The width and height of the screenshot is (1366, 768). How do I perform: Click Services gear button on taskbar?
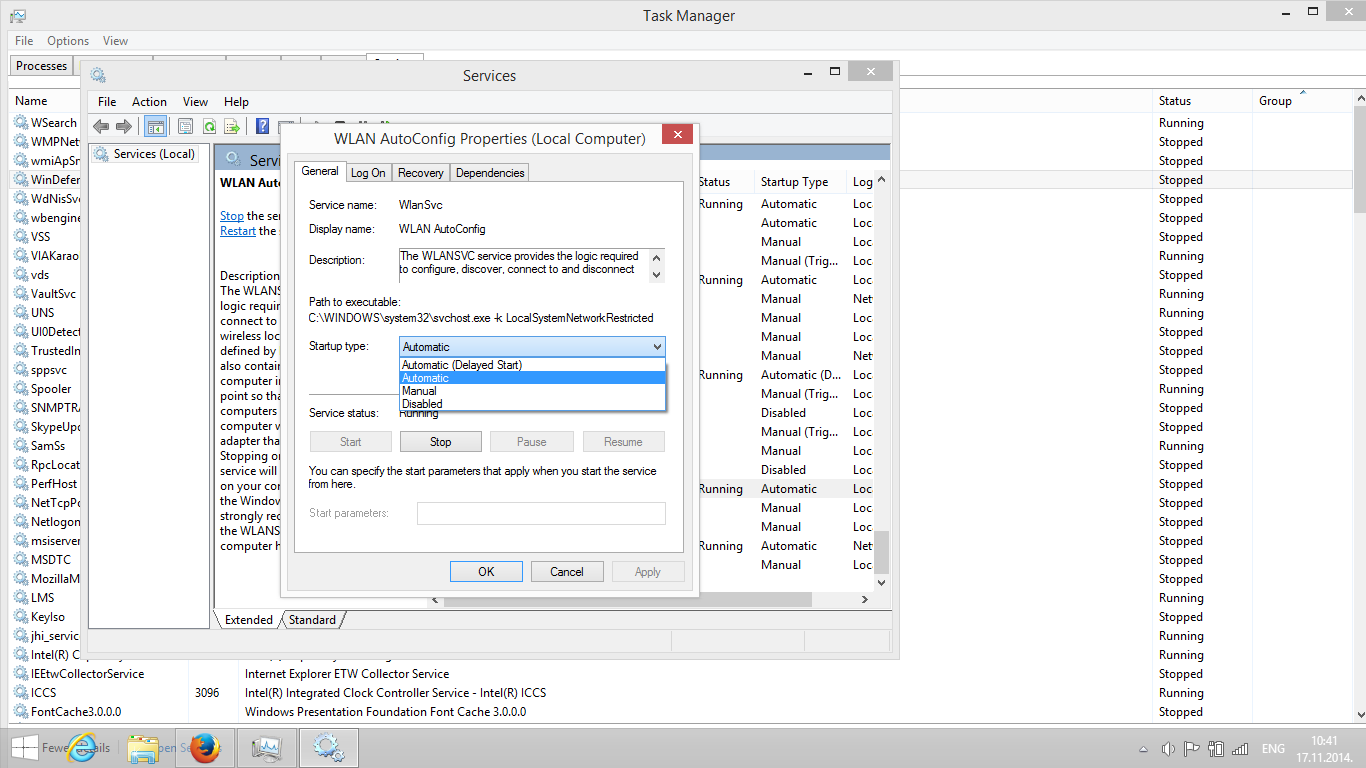tap(328, 748)
